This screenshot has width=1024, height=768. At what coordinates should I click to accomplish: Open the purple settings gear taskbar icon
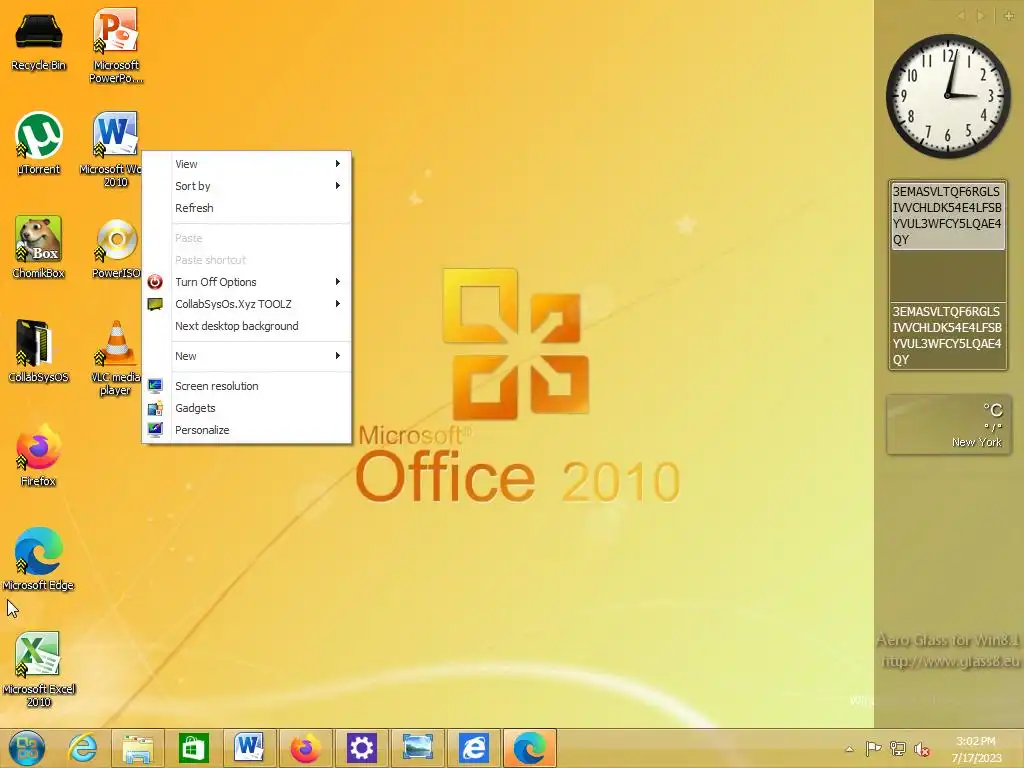(x=361, y=748)
